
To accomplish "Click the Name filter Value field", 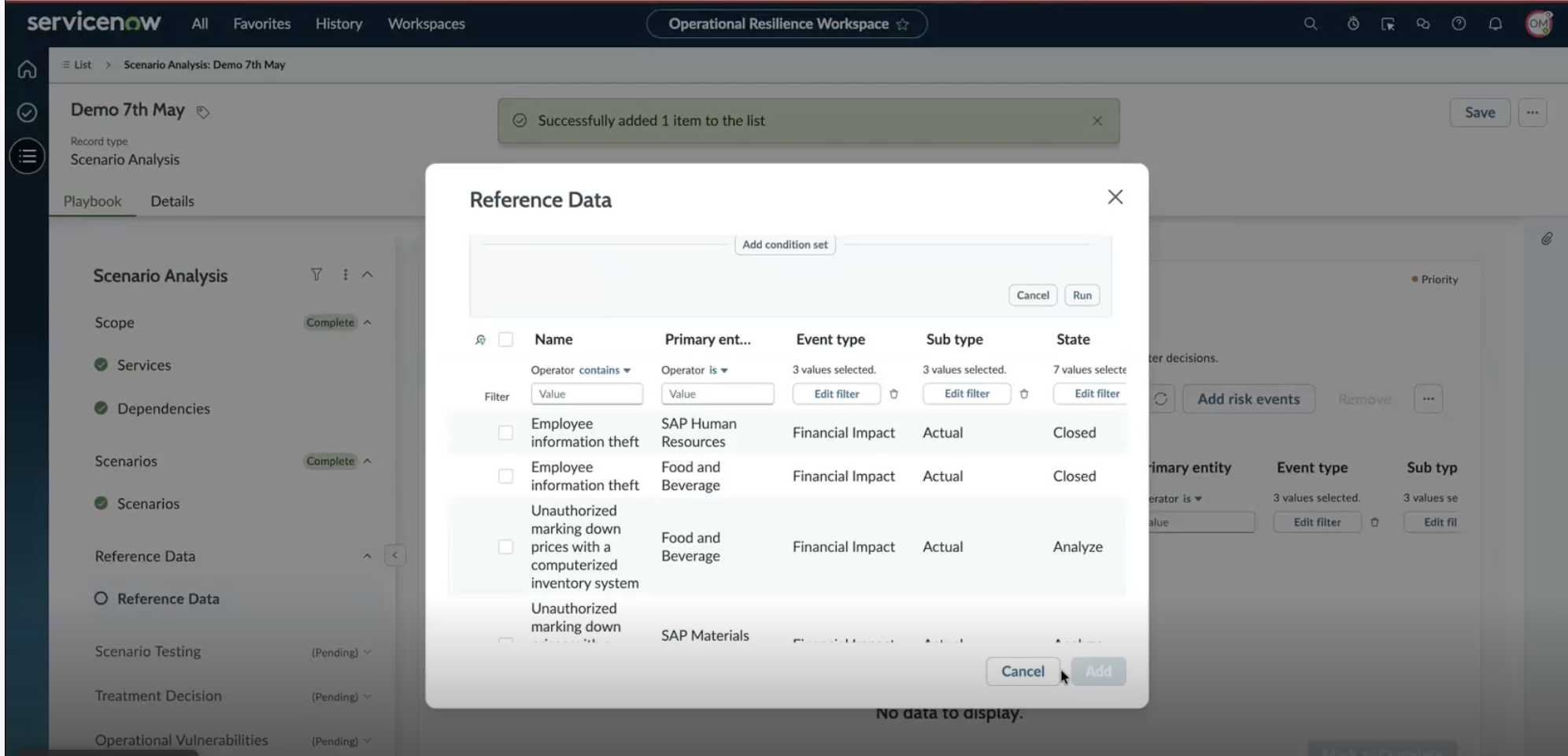I will [587, 394].
